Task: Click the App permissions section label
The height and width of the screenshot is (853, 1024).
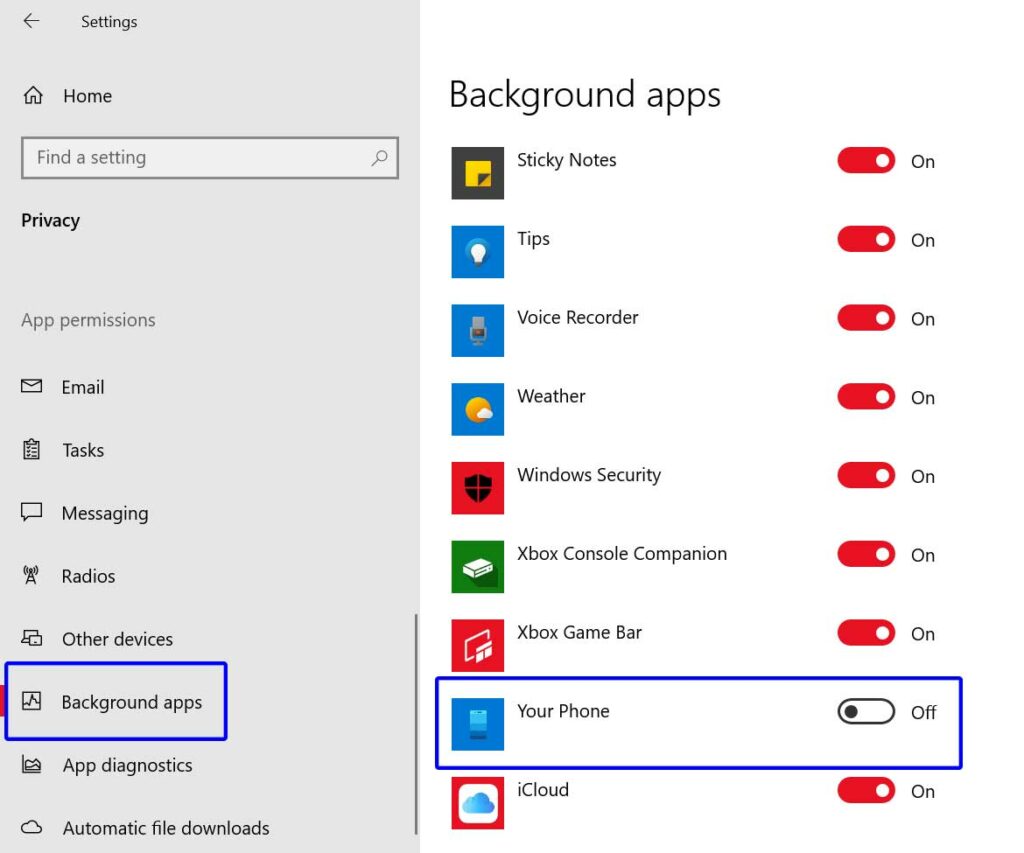Action: pyautogui.click(x=88, y=320)
